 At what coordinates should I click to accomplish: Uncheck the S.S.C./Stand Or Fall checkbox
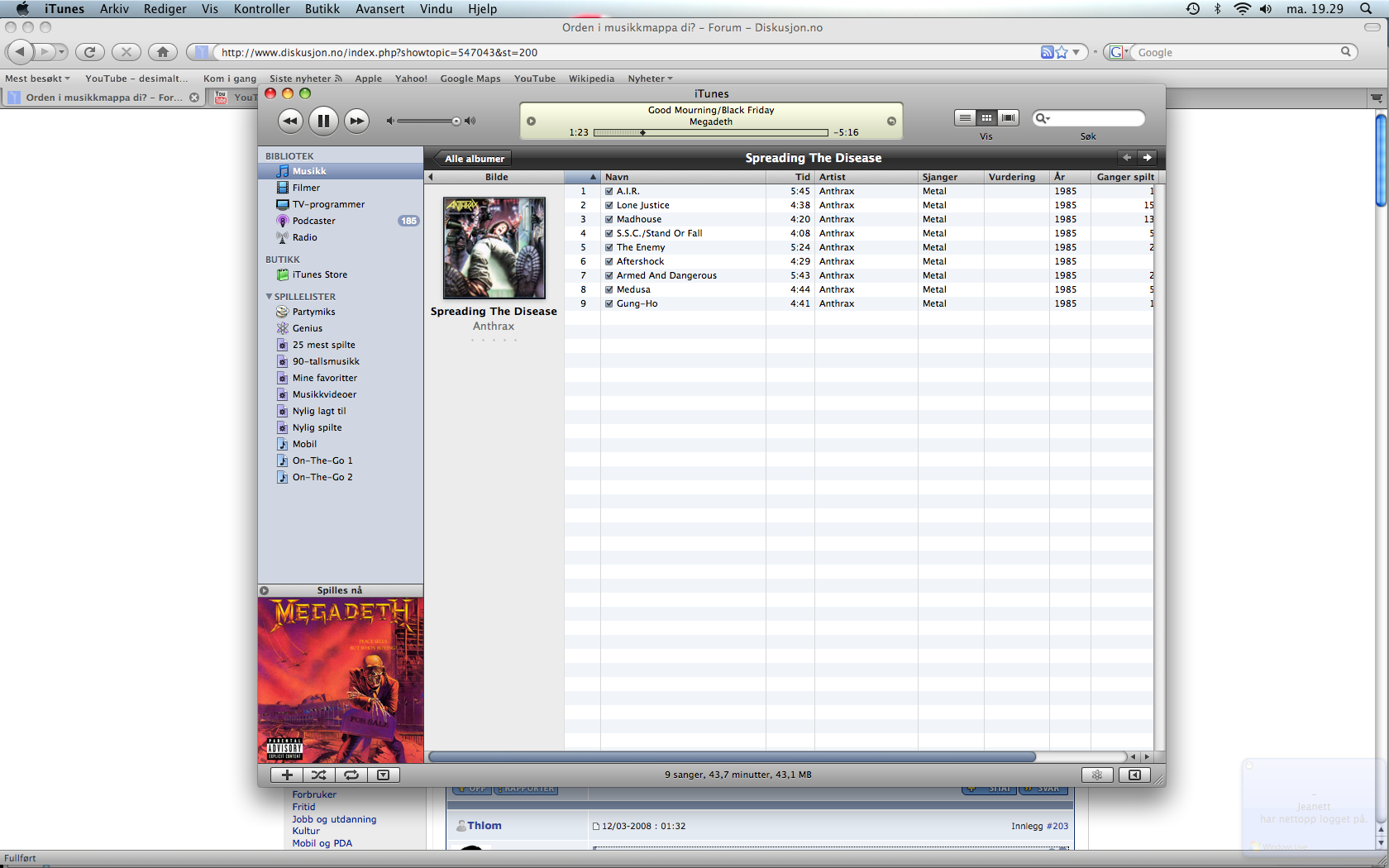coord(609,233)
